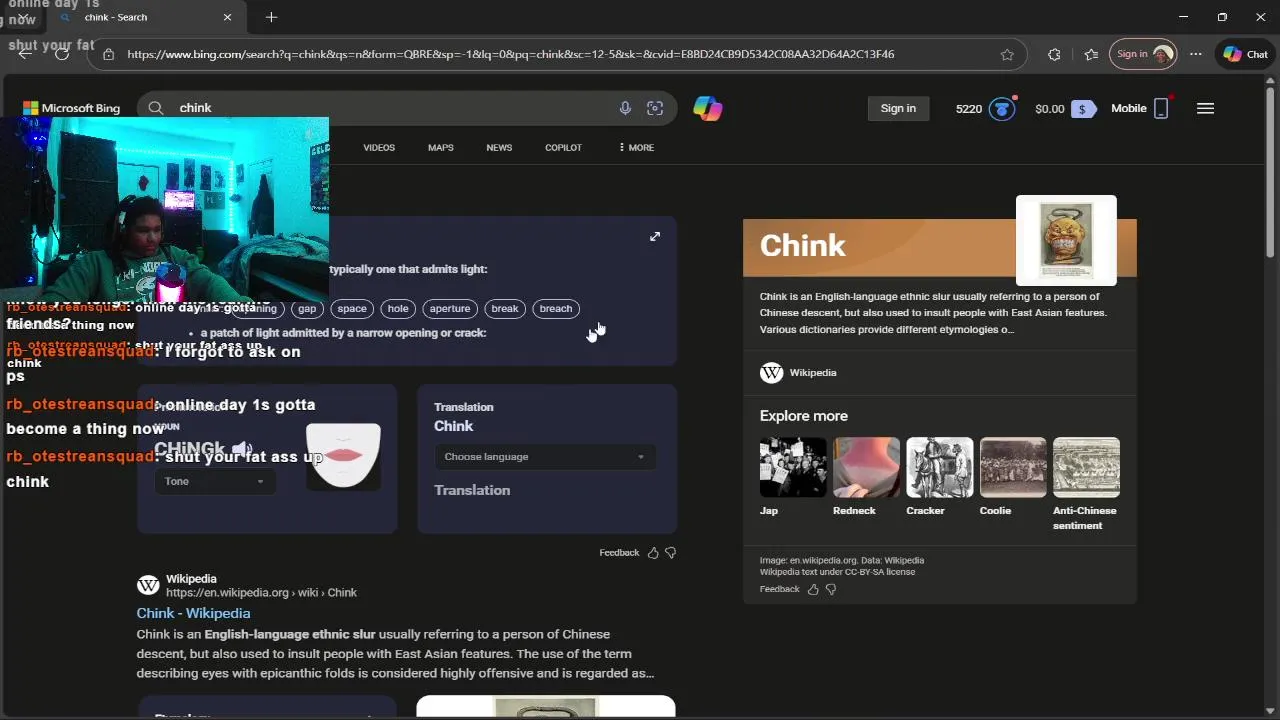Expand the dictionary card with the expand arrows icon

pos(655,236)
